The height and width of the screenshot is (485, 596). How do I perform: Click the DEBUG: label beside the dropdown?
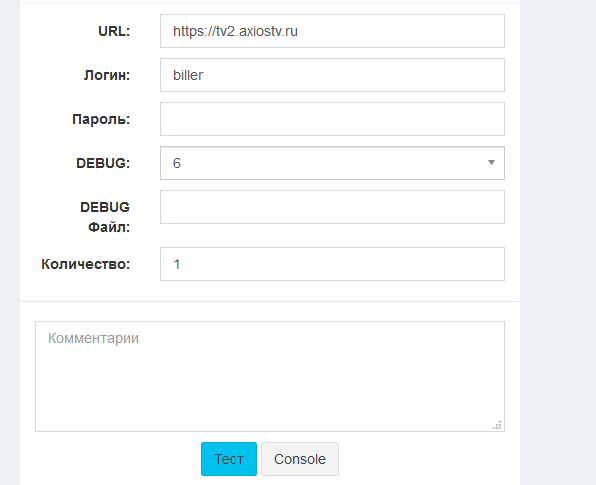point(103,163)
